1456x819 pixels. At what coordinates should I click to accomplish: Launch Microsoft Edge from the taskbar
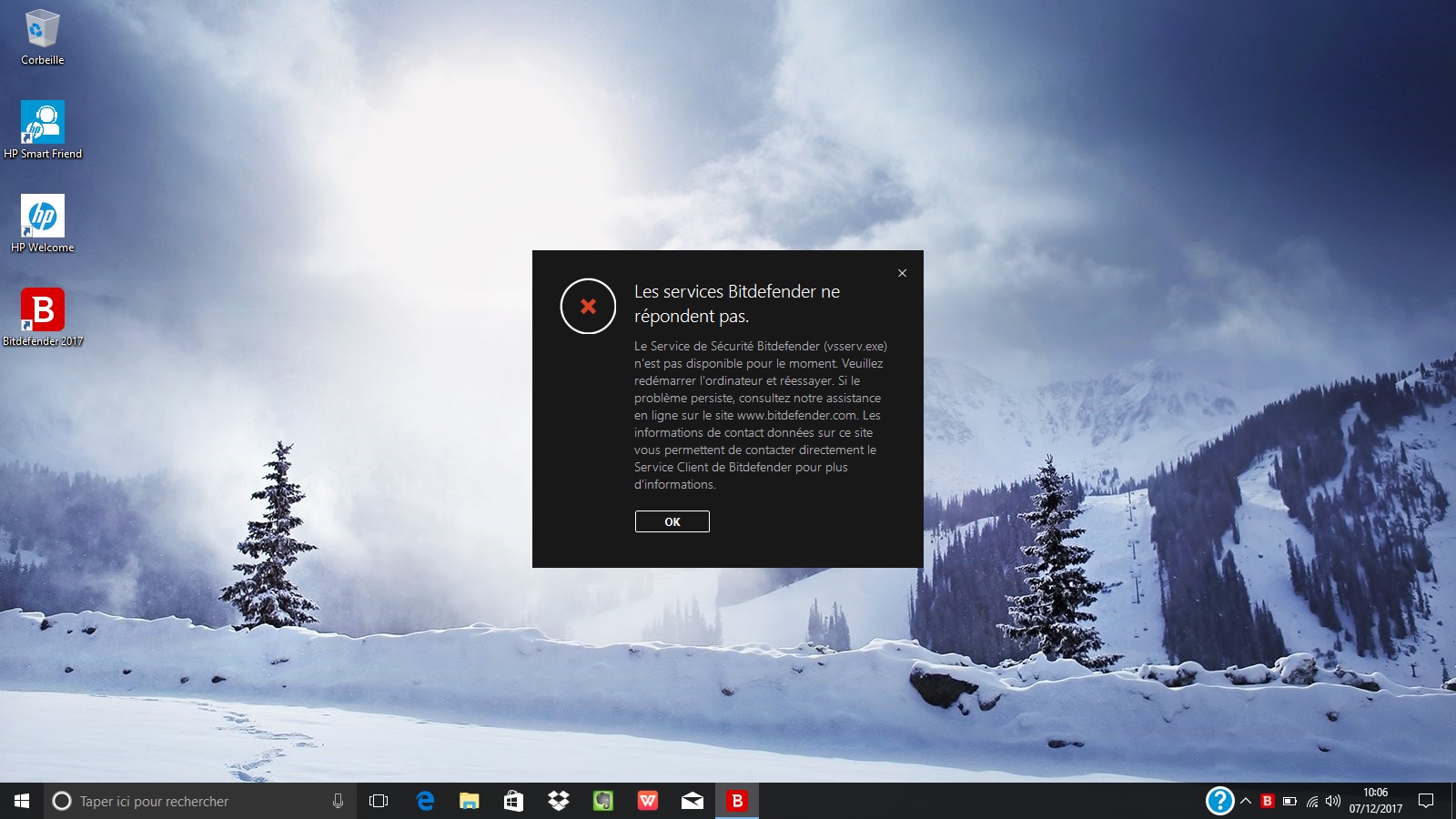click(x=425, y=801)
